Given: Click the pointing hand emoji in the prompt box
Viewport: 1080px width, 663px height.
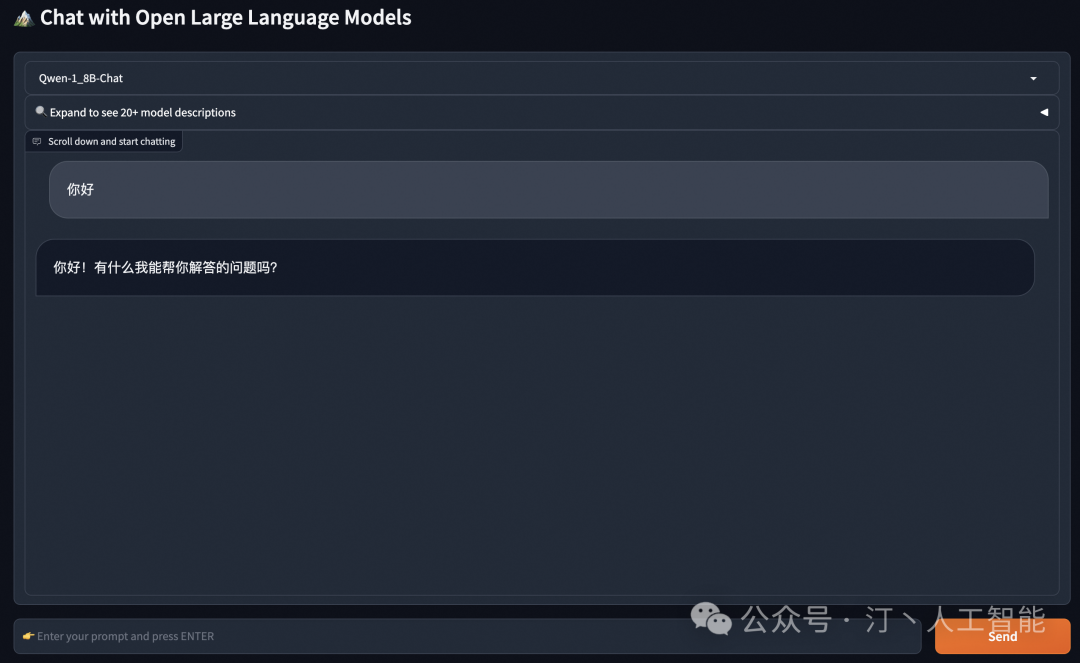Looking at the screenshot, I should click(x=28, y=636).
